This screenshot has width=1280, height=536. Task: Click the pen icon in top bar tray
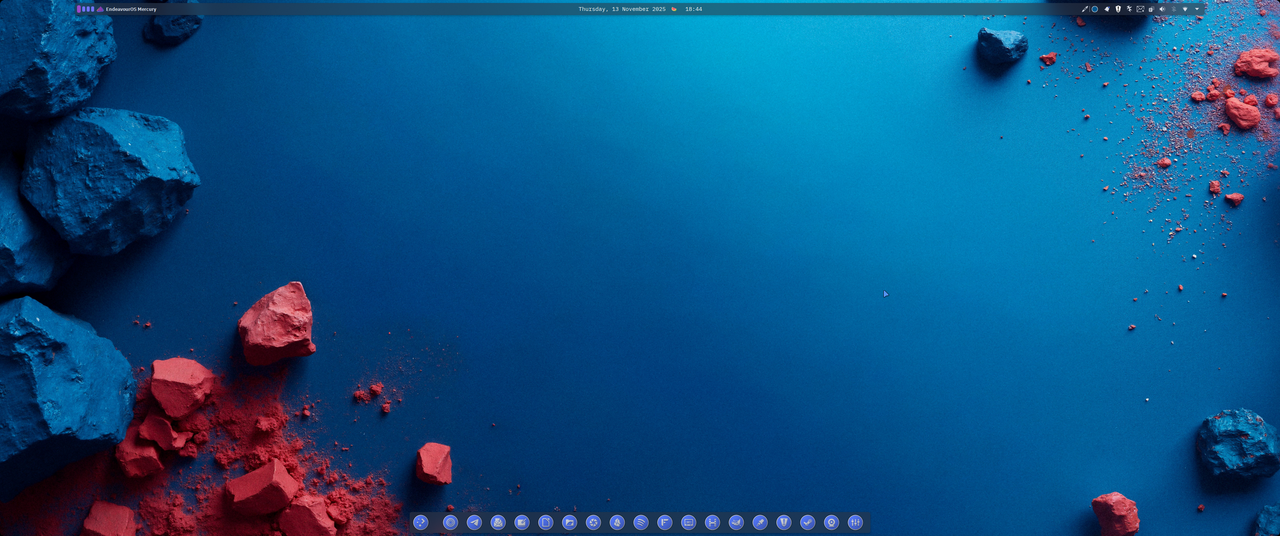click(1085, 9)
